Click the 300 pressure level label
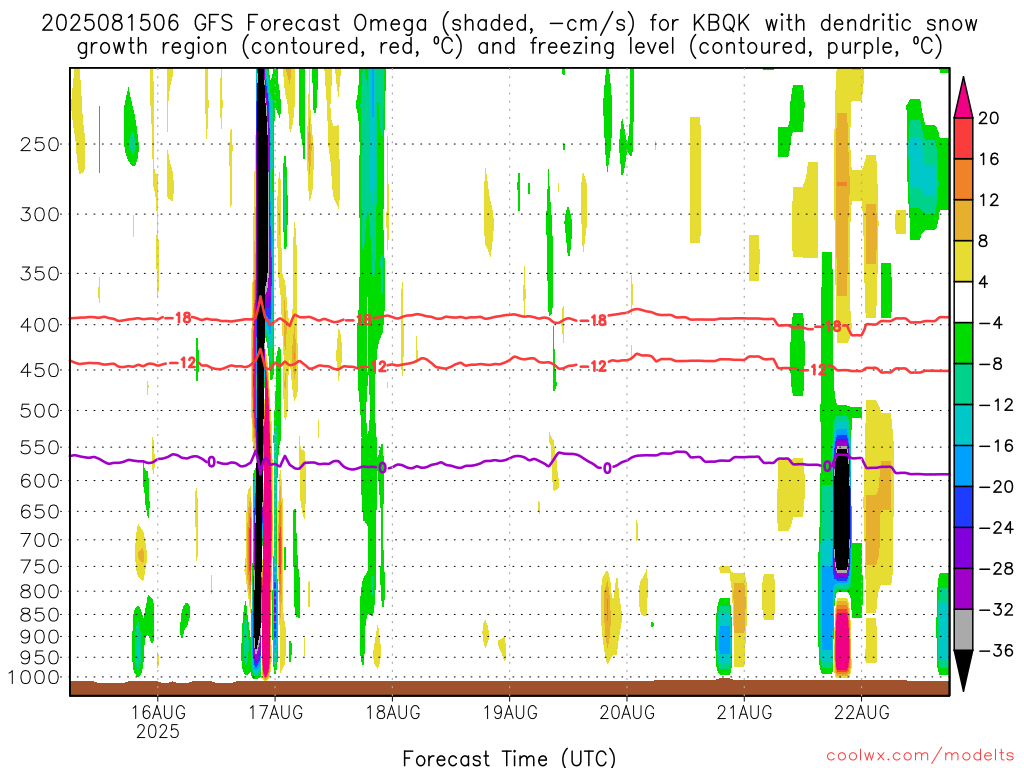 tap(39, 214)
